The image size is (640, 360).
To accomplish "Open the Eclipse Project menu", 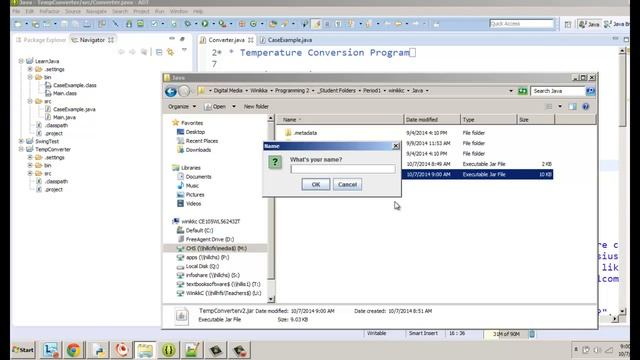I will (x=141, y=11).
